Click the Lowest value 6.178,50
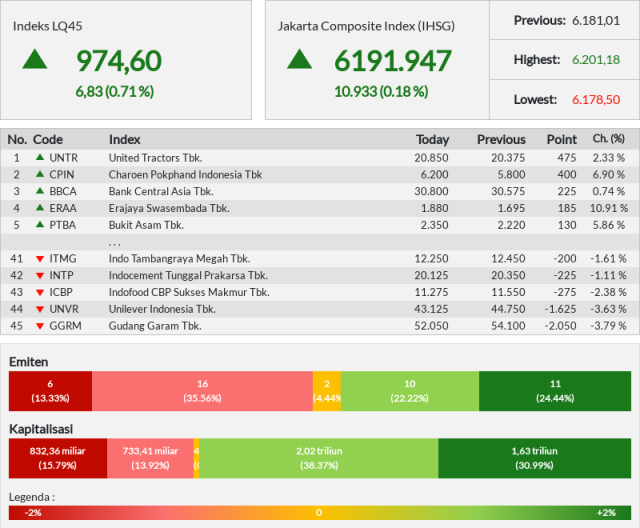The image size is (640, 528). [x=596, y=100]
